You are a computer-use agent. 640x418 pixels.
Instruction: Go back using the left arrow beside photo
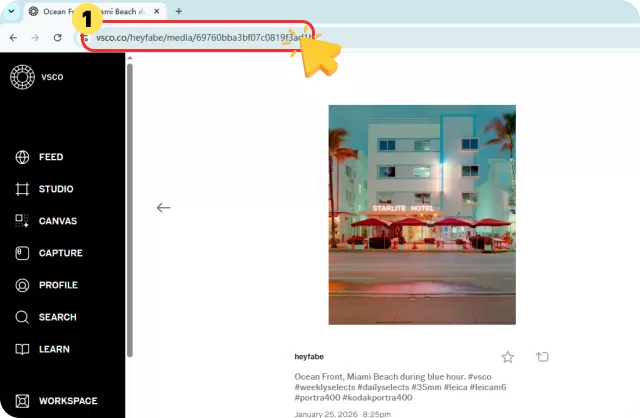click(163, 207)
